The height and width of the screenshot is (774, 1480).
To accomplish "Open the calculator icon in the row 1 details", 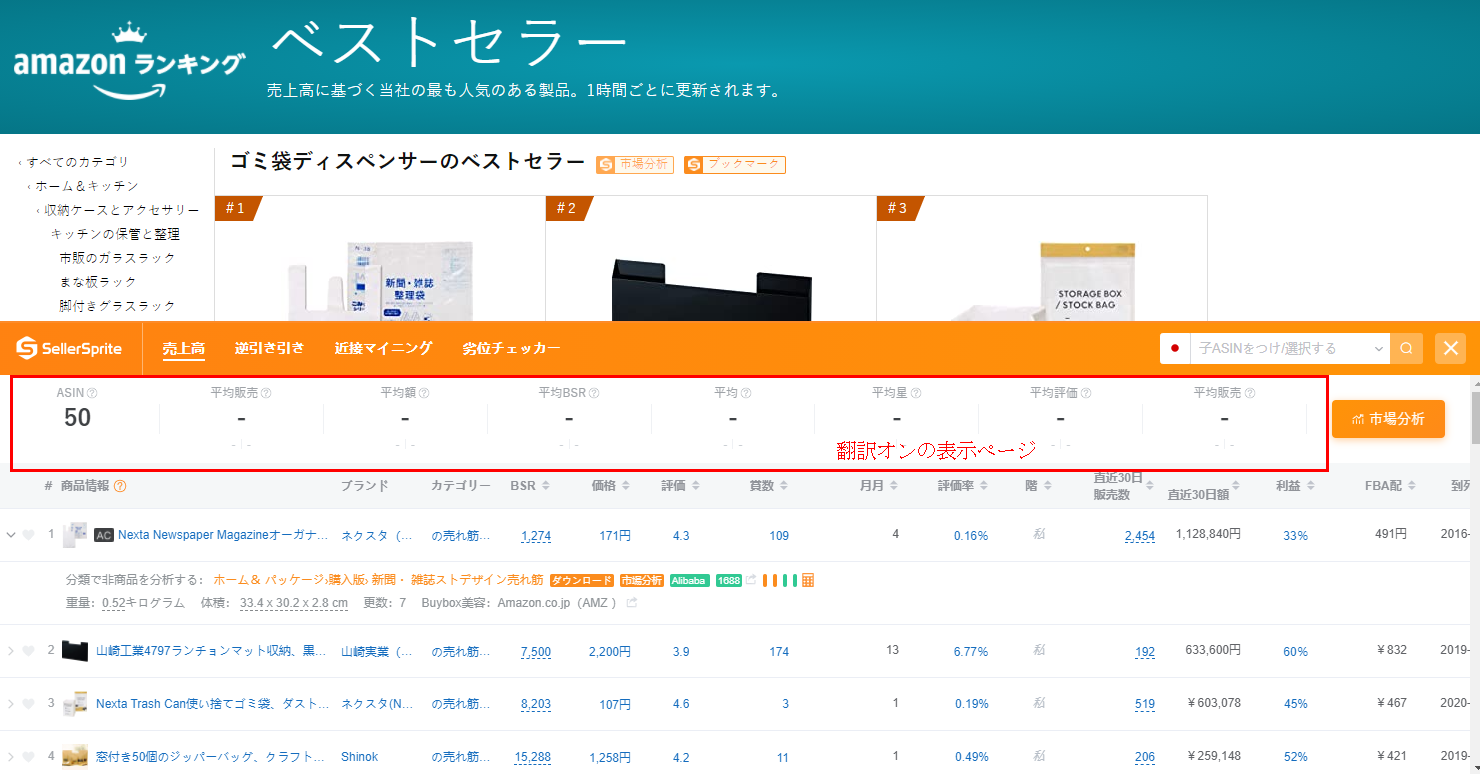I will pyautogui.click(x=808, y=580).
